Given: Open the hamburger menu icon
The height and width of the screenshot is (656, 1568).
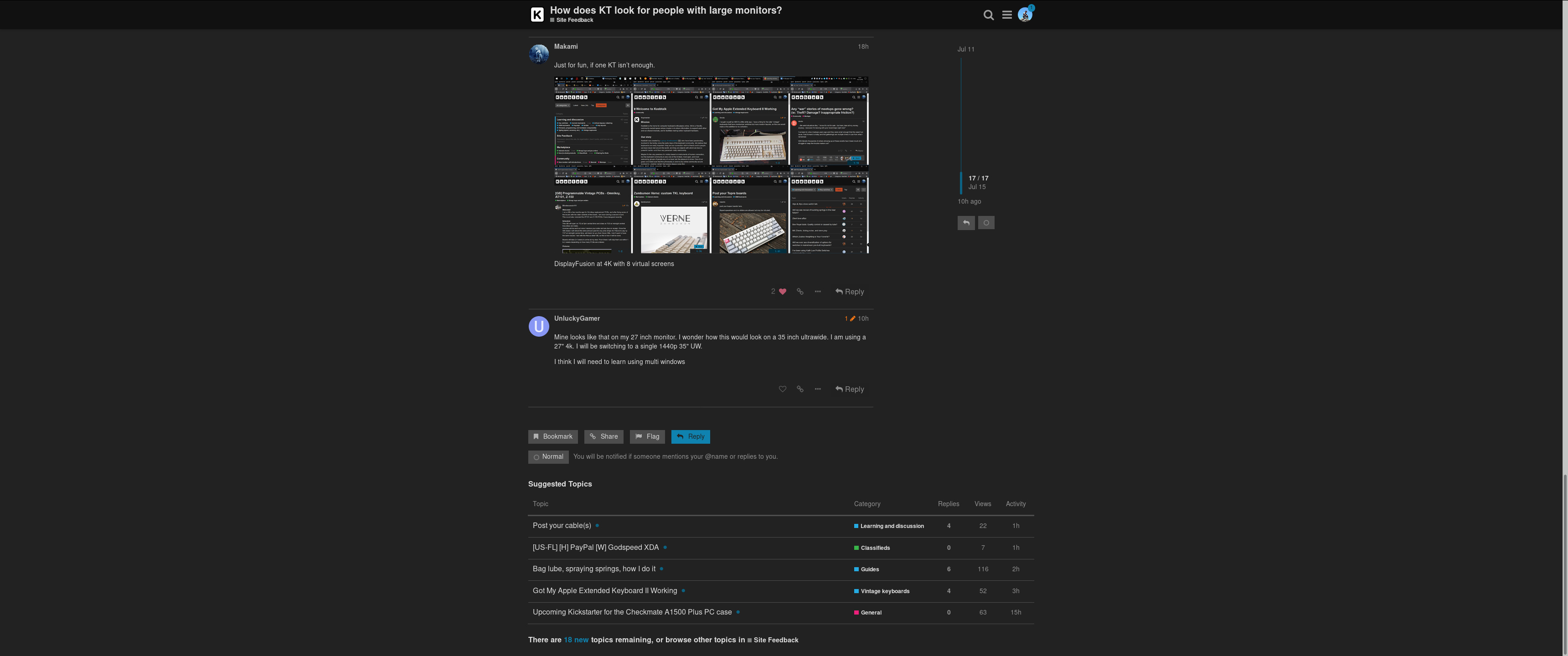Looking at the screenshot, I should [1007, 15].
